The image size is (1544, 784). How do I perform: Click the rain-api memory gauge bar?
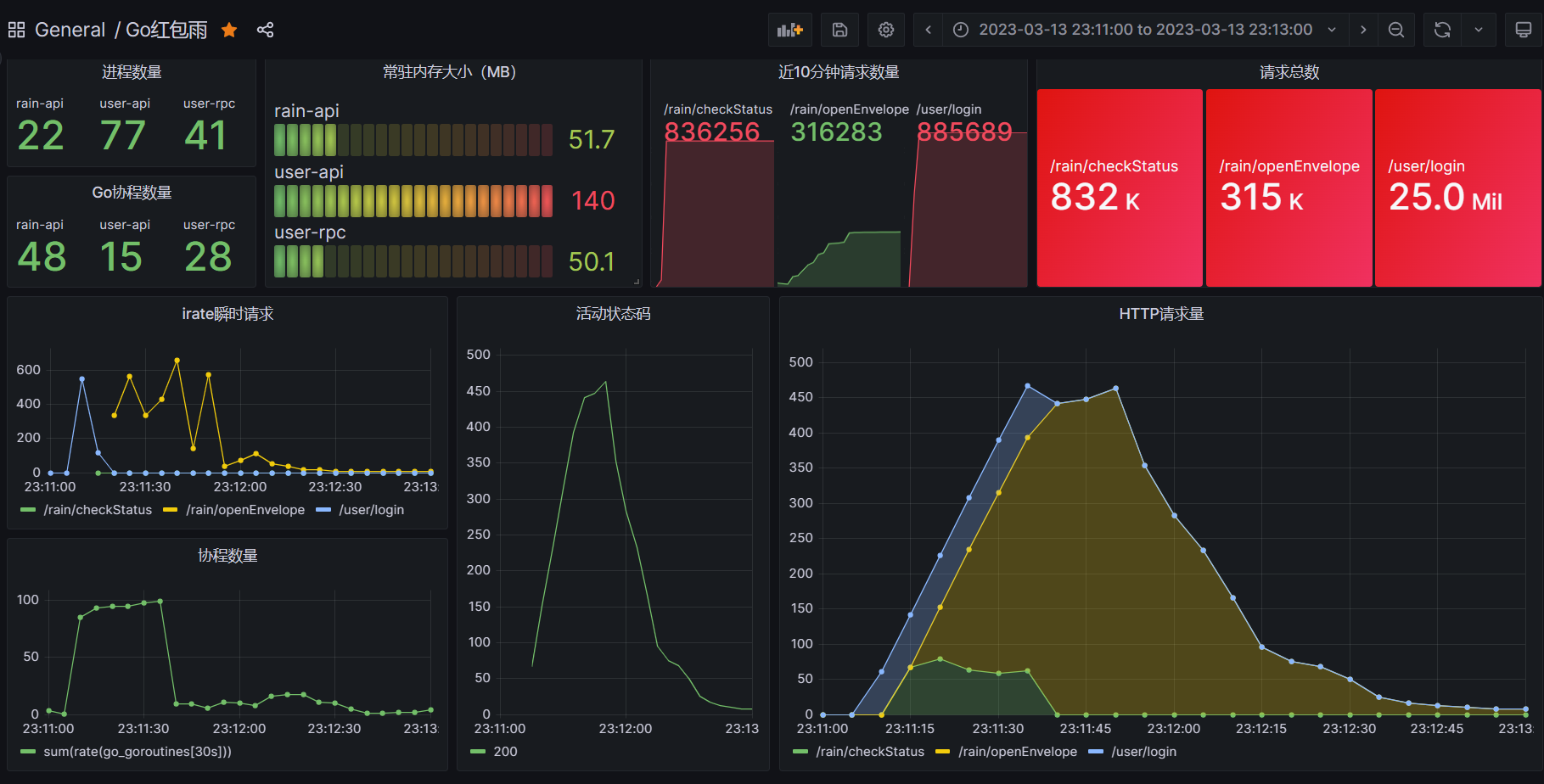click(x=413, y=140)
